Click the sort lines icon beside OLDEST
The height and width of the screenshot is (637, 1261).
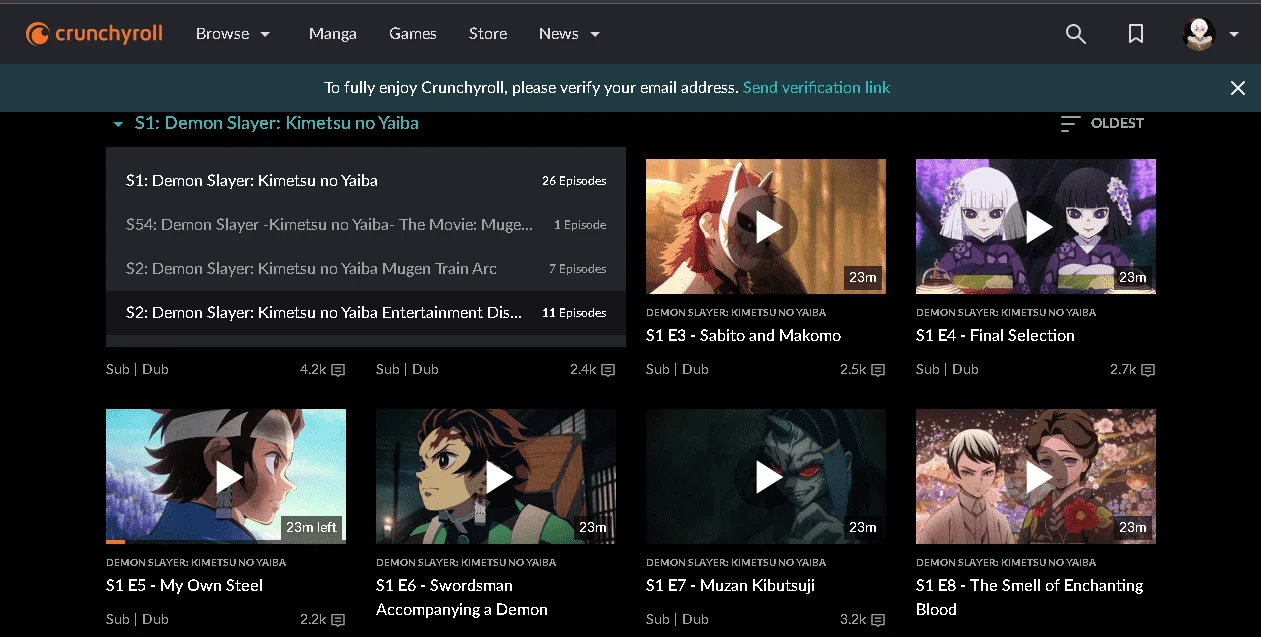[x=1070, y=123]
